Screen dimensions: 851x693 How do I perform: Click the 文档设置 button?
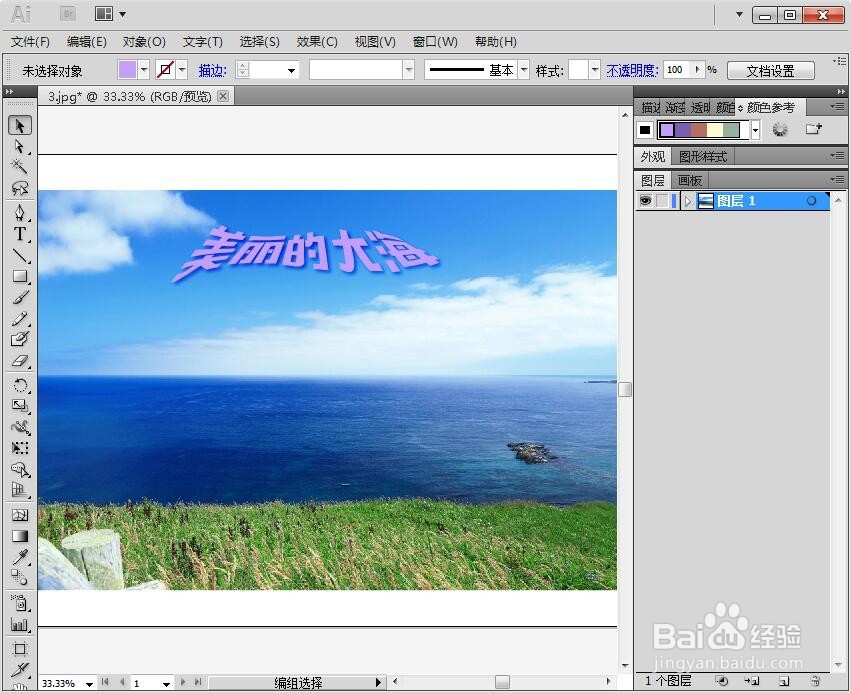click(770, 71)
